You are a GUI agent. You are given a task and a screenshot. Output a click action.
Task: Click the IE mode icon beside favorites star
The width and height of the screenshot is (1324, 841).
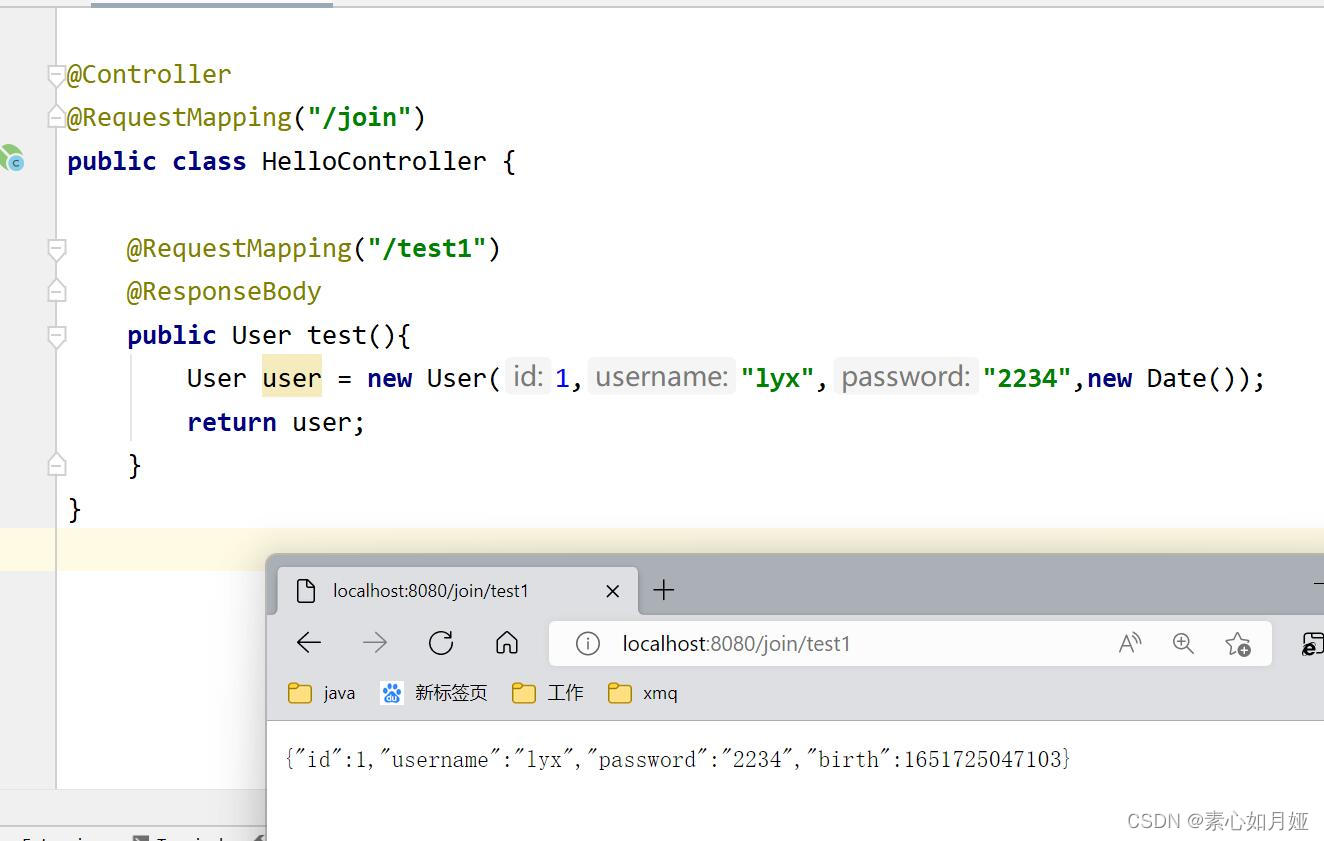1312,644
